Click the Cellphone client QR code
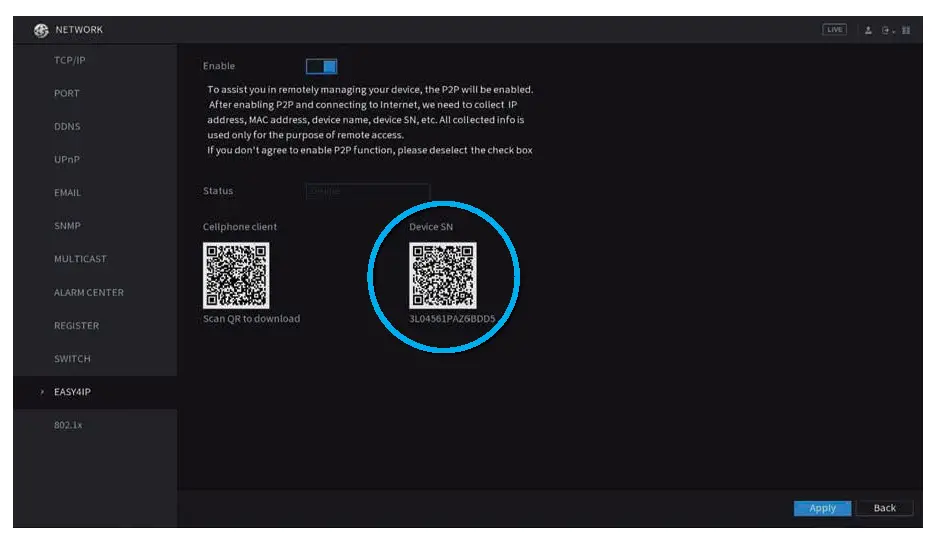Image resolution: width=936 pixels, height=540 pixels. tap(236, 276)
